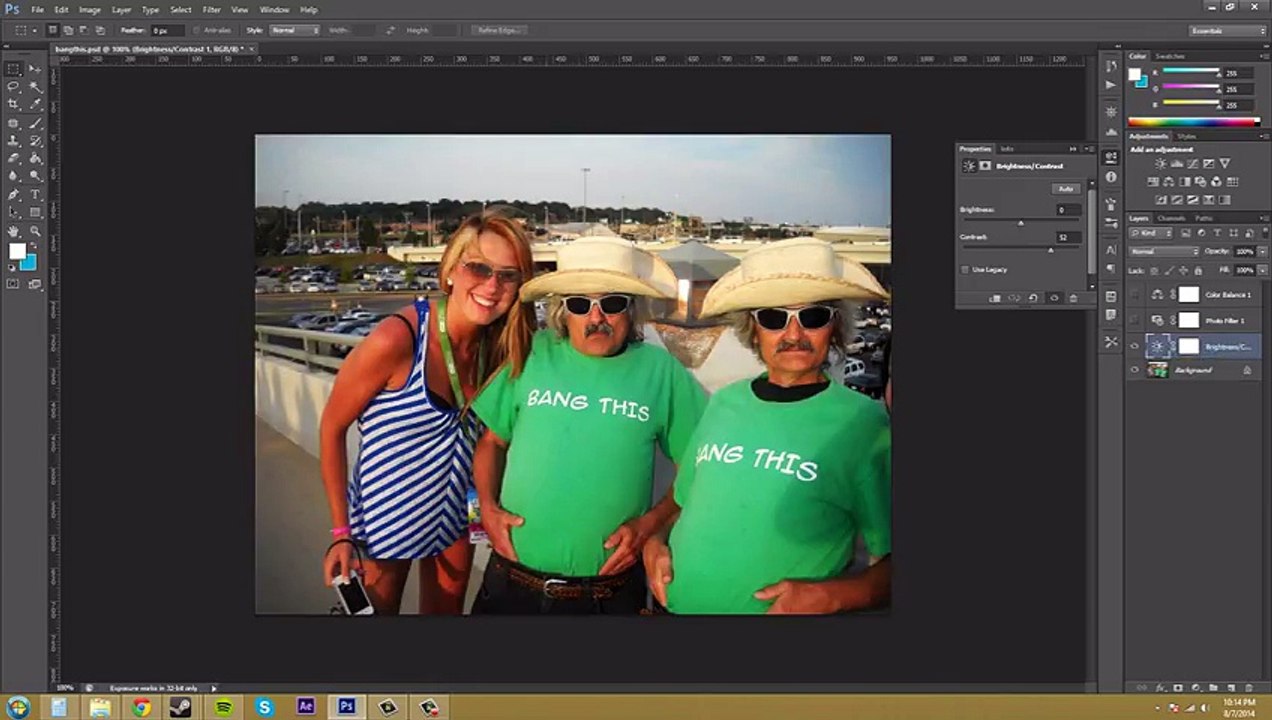Select the Magic Wand tool
Viewport: 1272px width, 720px height.
[35, 87]
